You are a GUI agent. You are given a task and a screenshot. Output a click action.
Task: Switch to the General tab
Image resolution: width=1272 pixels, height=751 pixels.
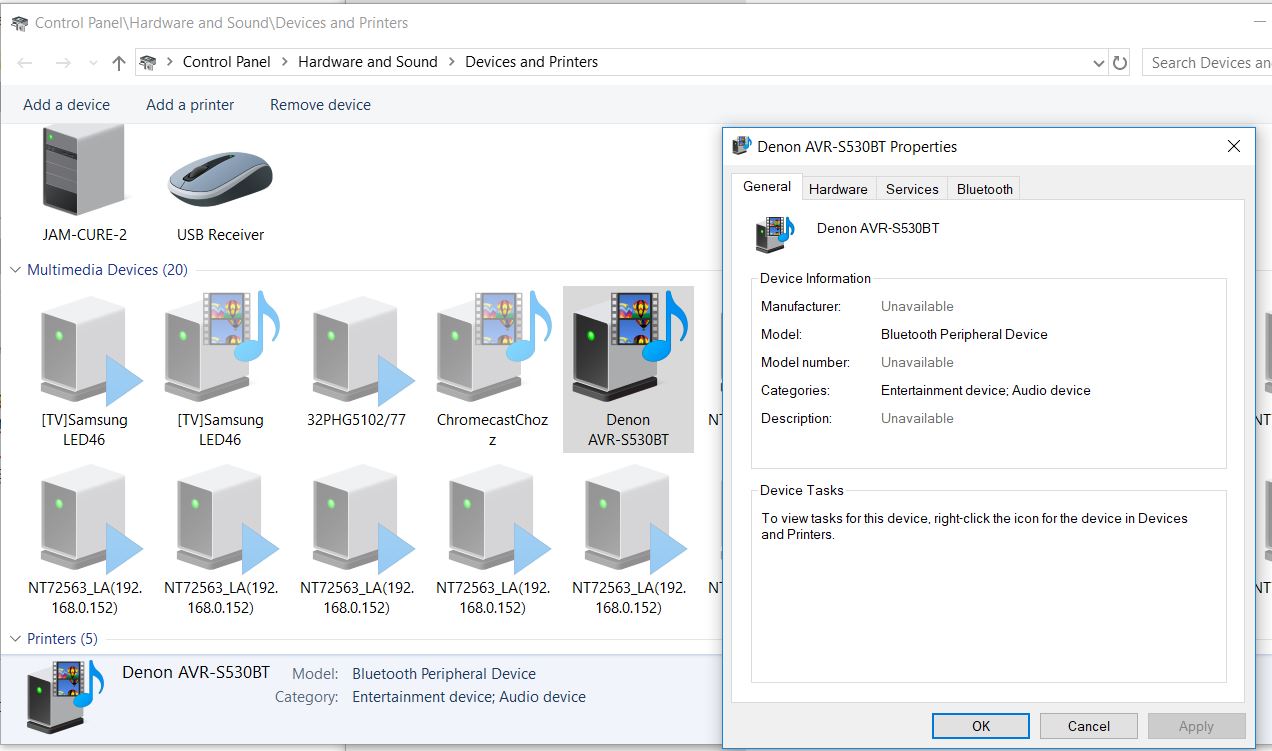tap(768, 187)
